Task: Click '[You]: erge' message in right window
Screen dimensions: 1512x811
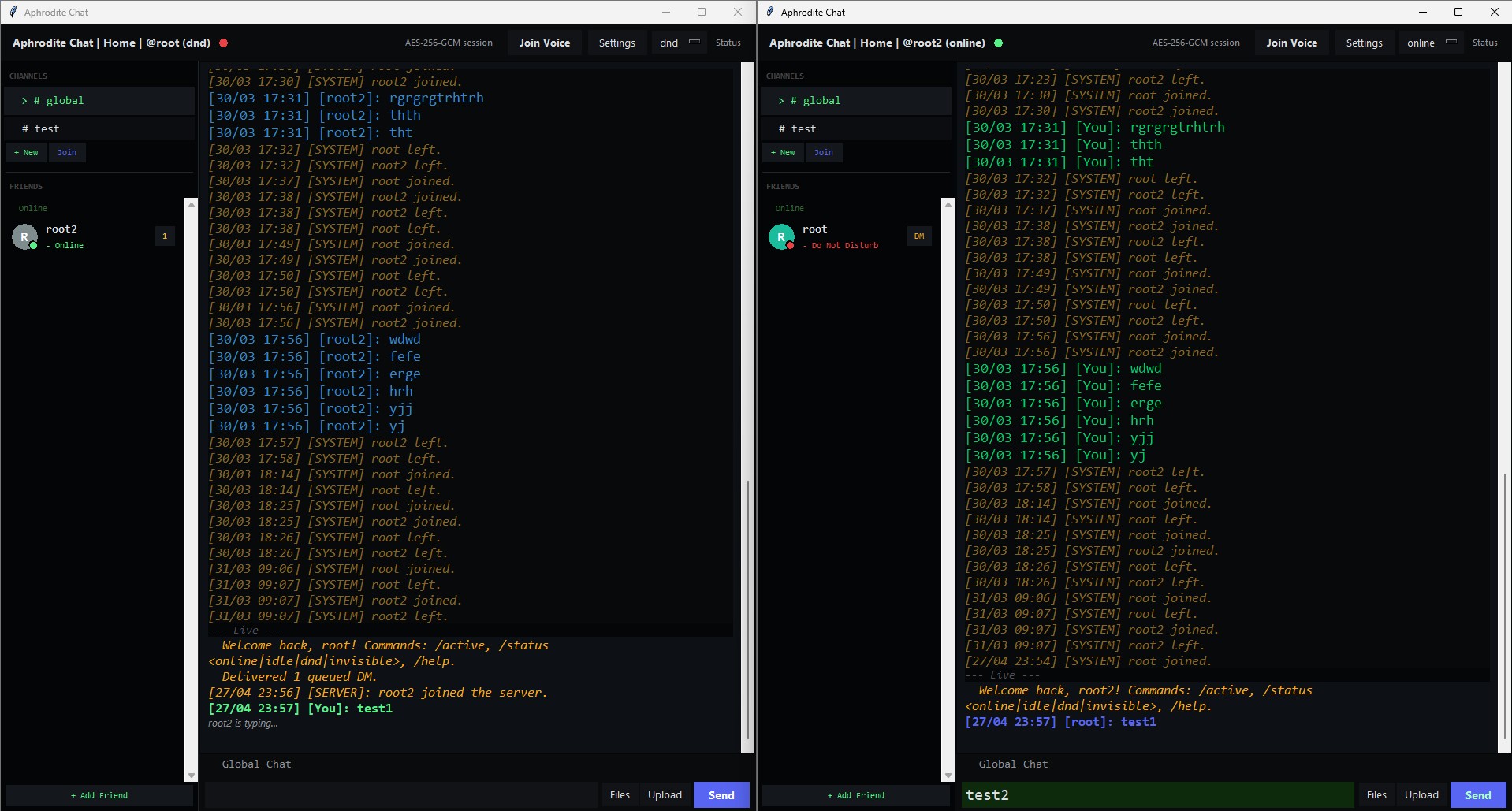Action: tap(1063, 403)
